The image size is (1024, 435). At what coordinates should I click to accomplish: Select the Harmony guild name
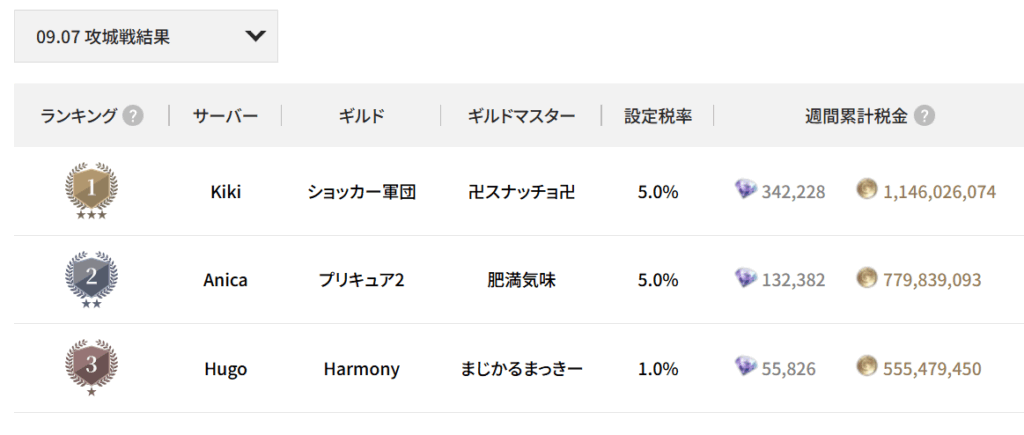point(361,369)
